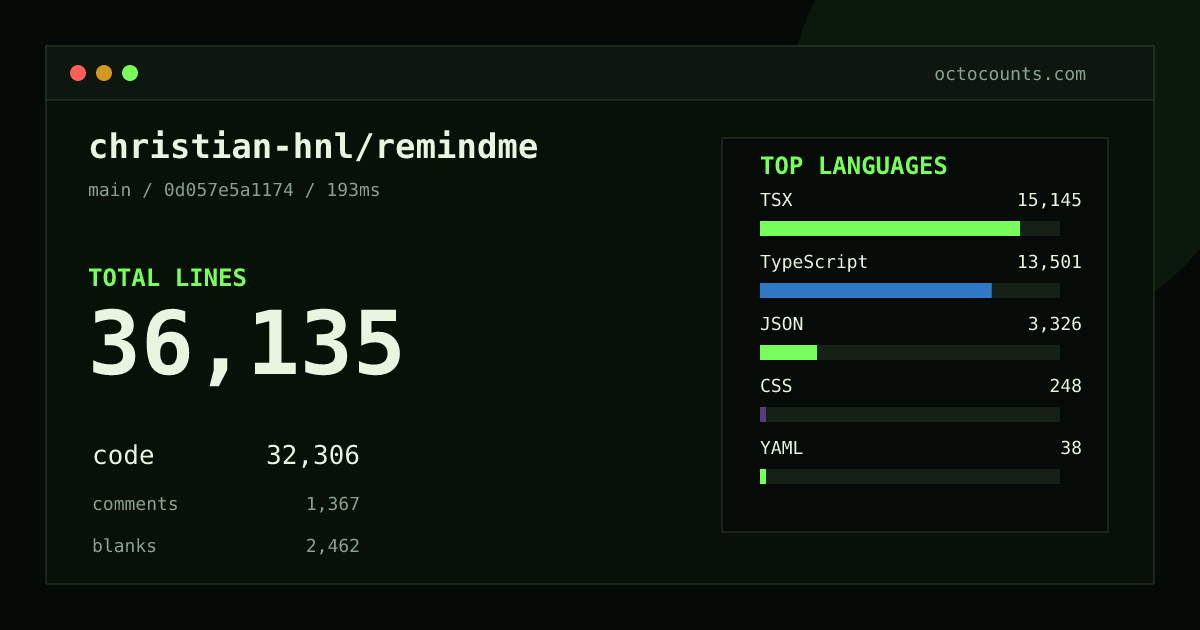Click the 'code' row label

click(x=123, y=456)
